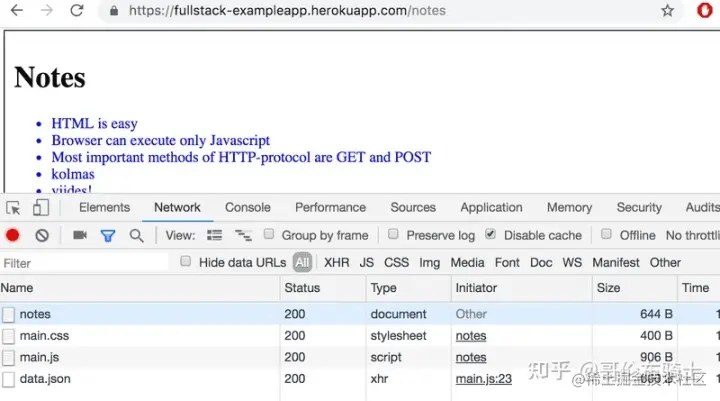Open network search magnifier icon
The image size is (720, 401).
(x=136, y=236)
